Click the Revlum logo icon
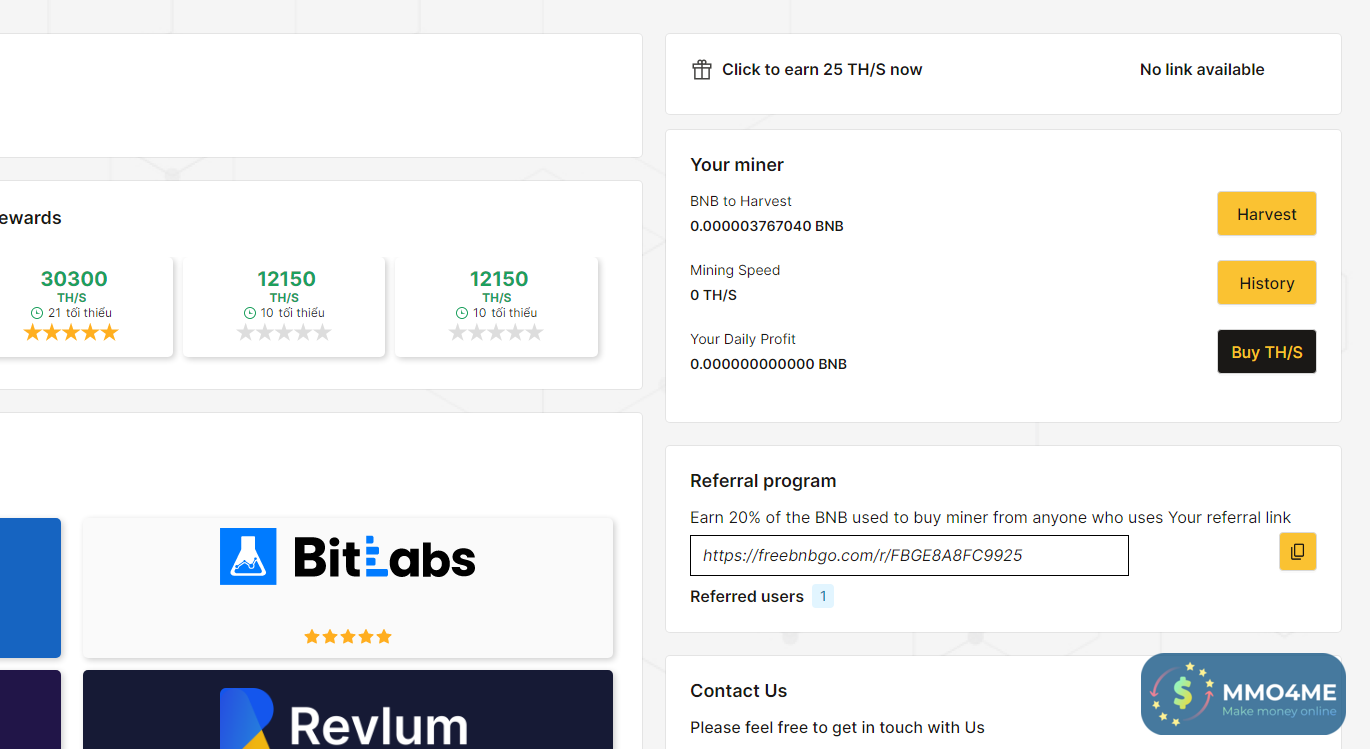This screenshot has height=749, width=1370. 247,718
